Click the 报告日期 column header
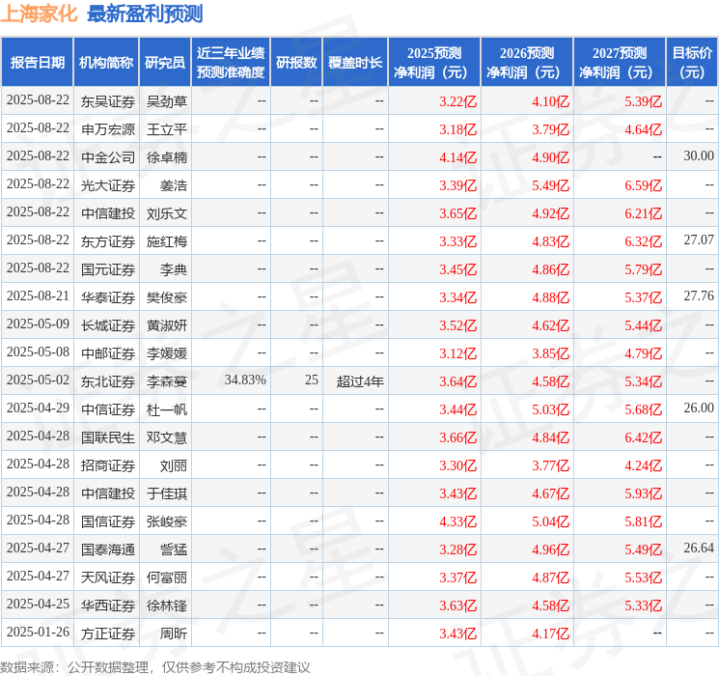 [37, 62]
